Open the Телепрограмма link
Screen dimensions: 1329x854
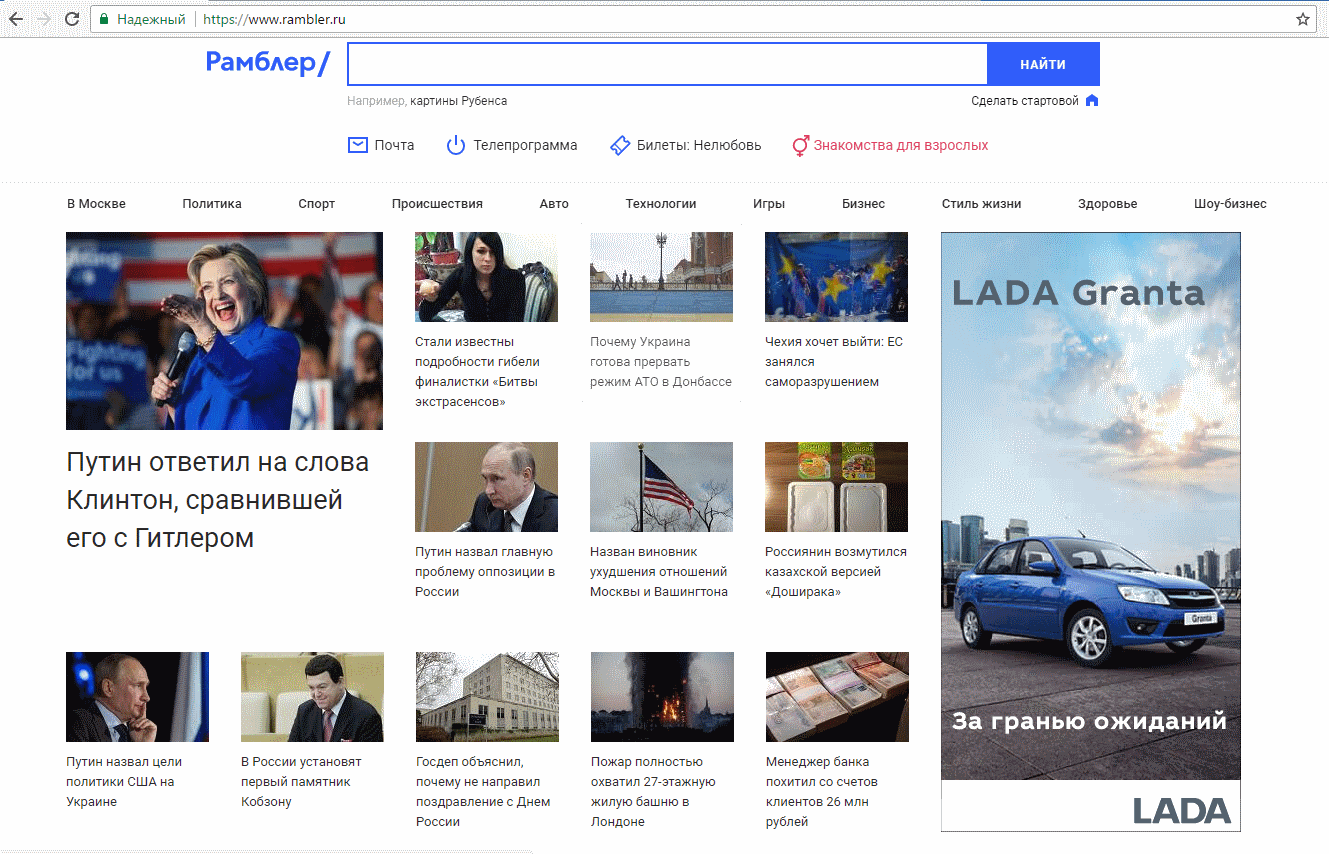(x=525, y=145)
